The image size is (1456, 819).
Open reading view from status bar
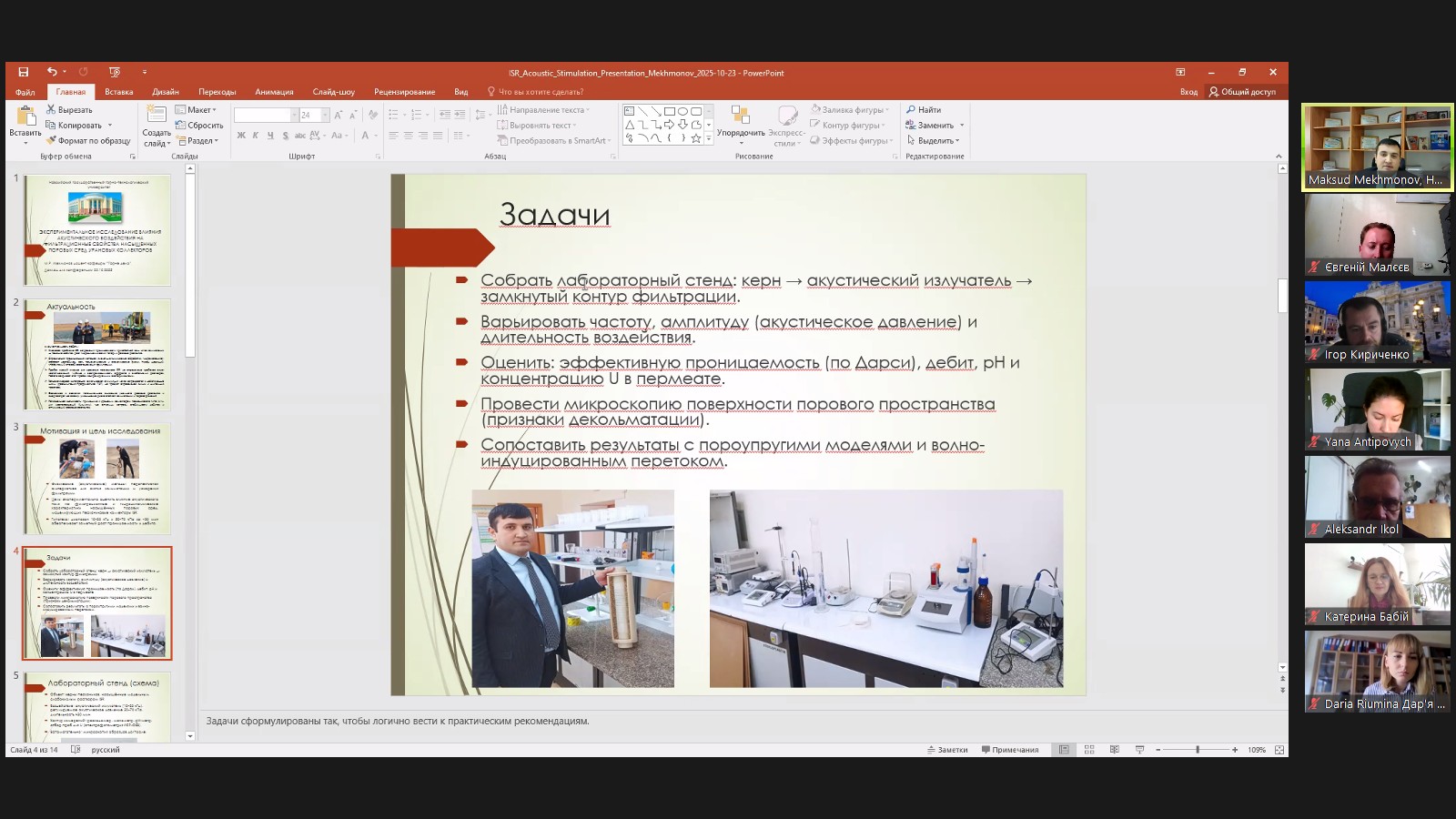(1115, 750)
